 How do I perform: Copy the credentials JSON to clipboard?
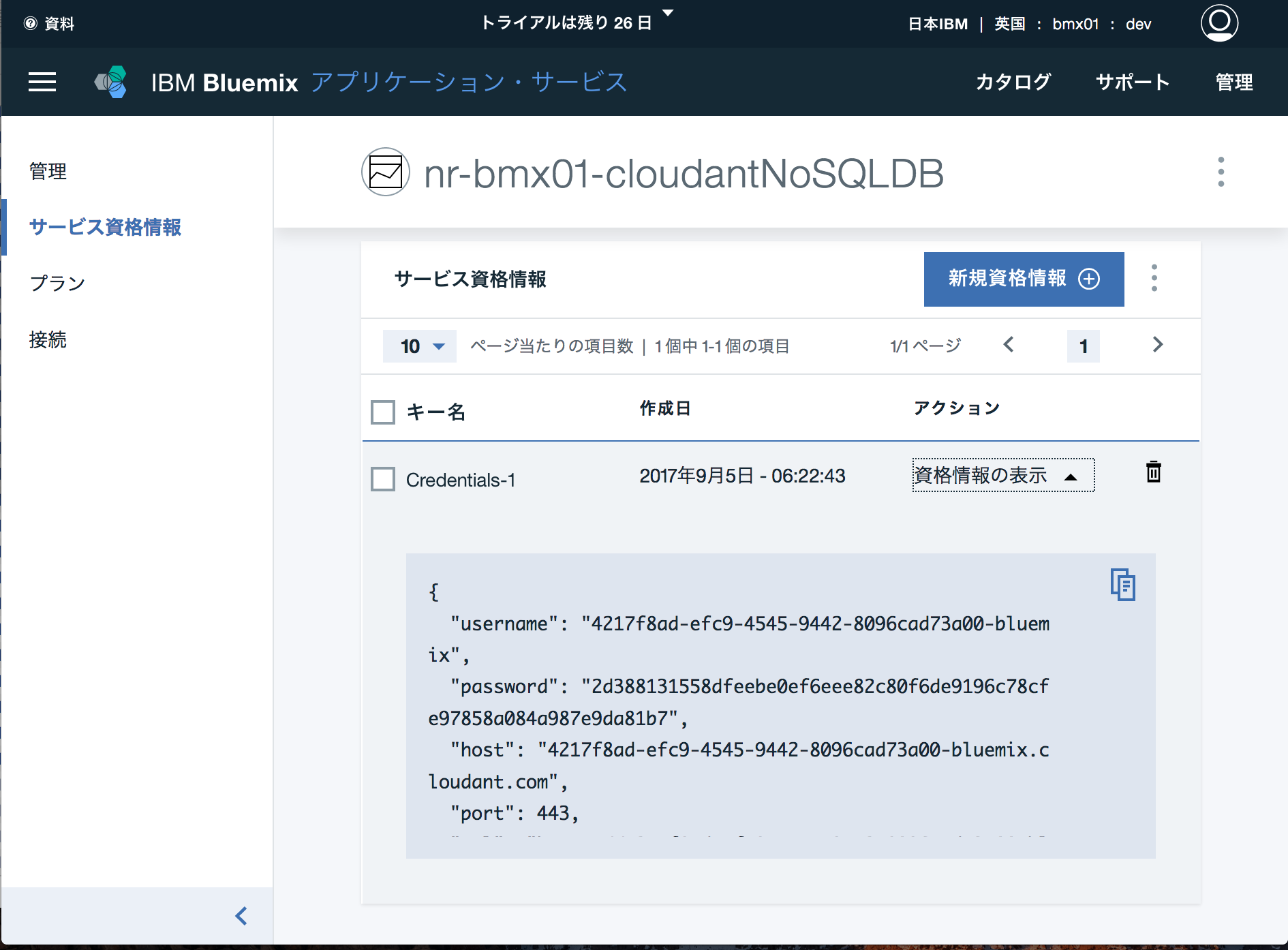coord(1122,585)
